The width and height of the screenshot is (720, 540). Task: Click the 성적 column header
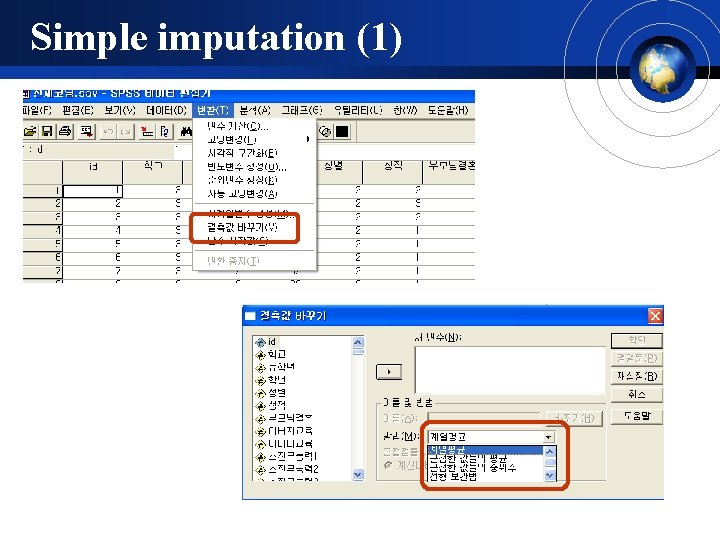pos(393,172)
